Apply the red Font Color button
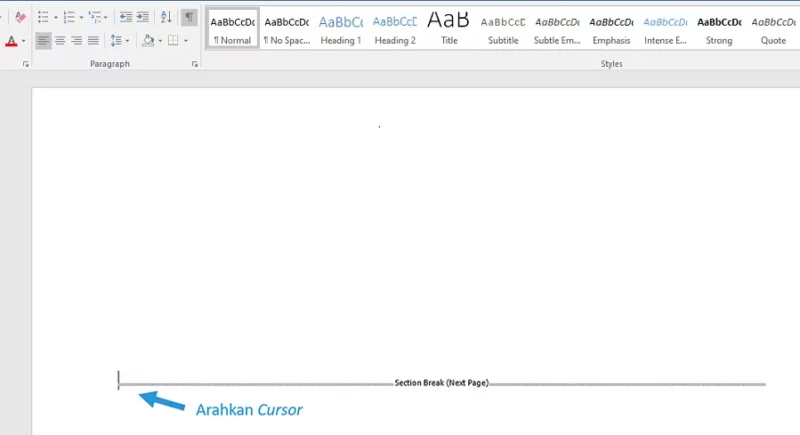 coord(11,41)
